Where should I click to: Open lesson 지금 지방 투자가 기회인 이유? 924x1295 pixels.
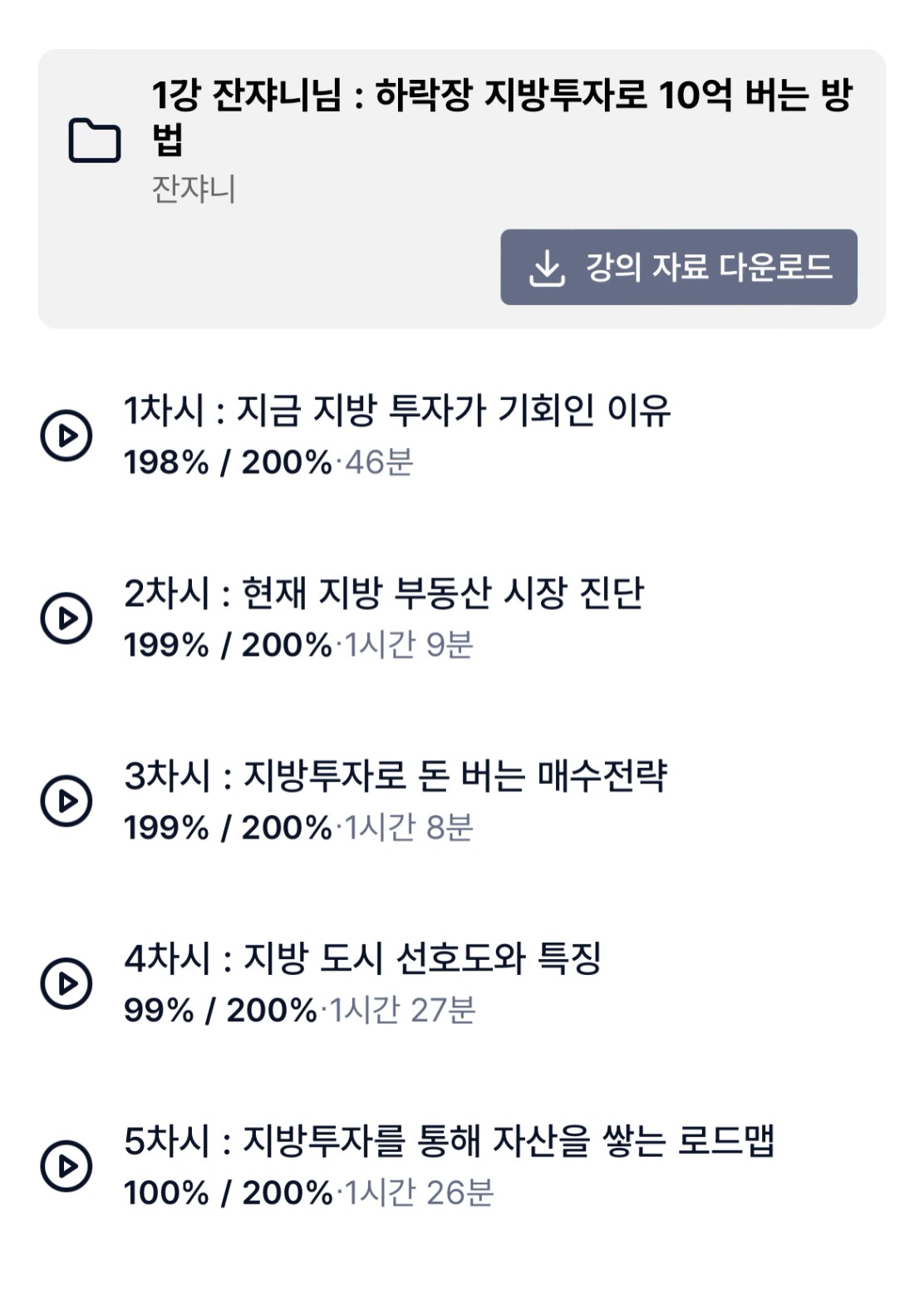[x=397, y=411]
